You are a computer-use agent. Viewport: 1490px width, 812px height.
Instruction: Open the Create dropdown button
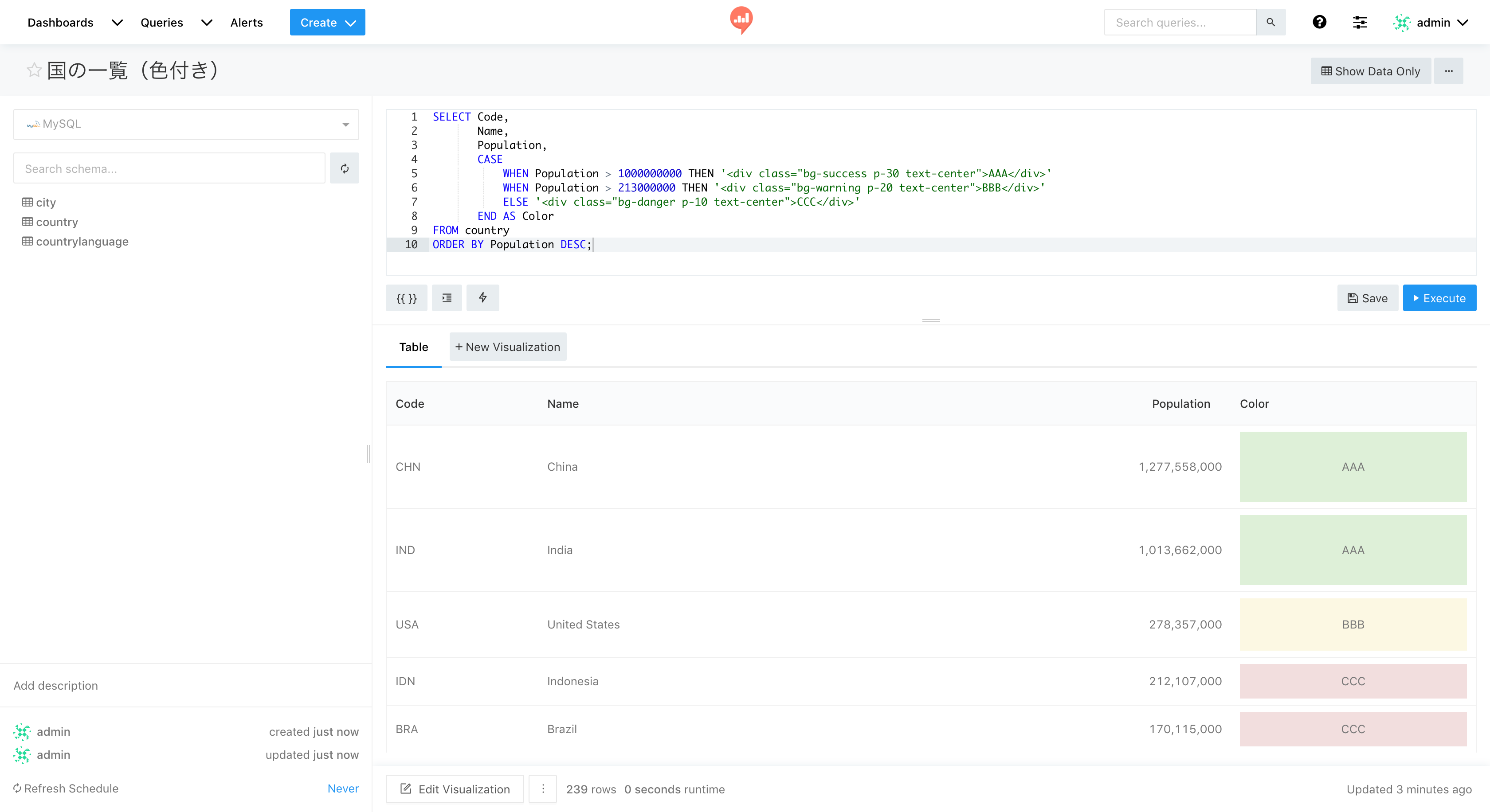click(x=327, y=22)
